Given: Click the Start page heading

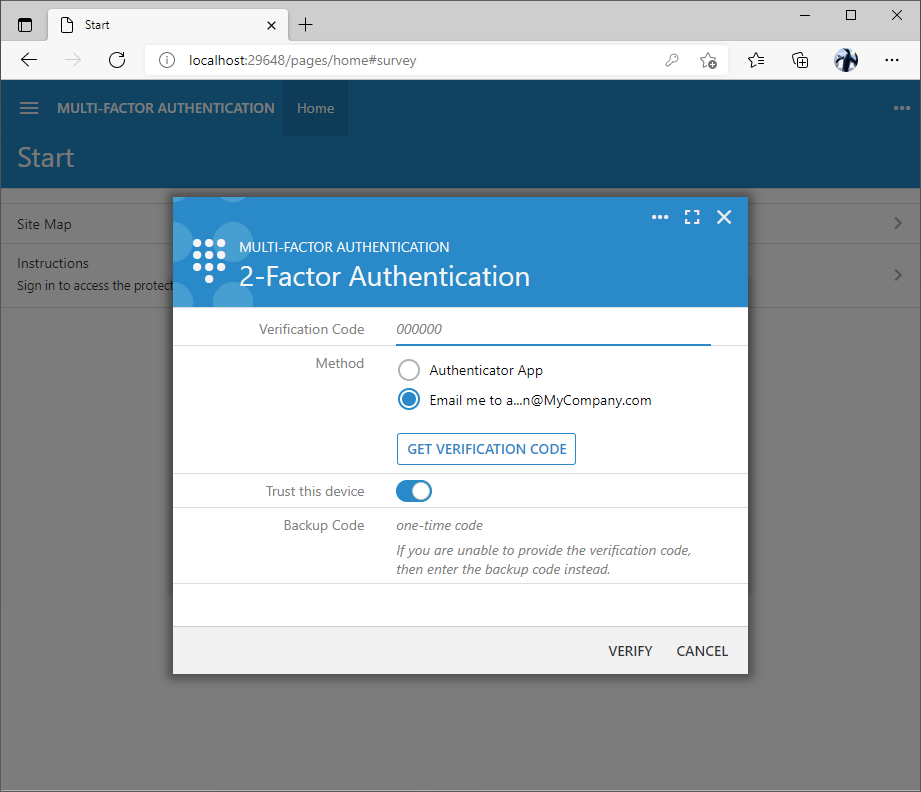Looking at the screenshot, I should (46, 157).
